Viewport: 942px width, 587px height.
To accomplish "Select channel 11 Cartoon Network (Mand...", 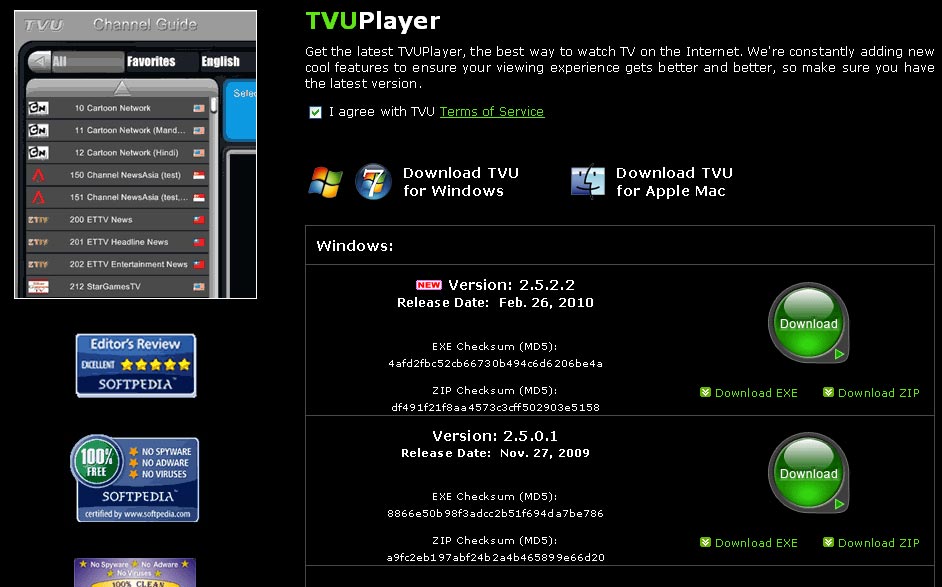I will coord(117,130).
